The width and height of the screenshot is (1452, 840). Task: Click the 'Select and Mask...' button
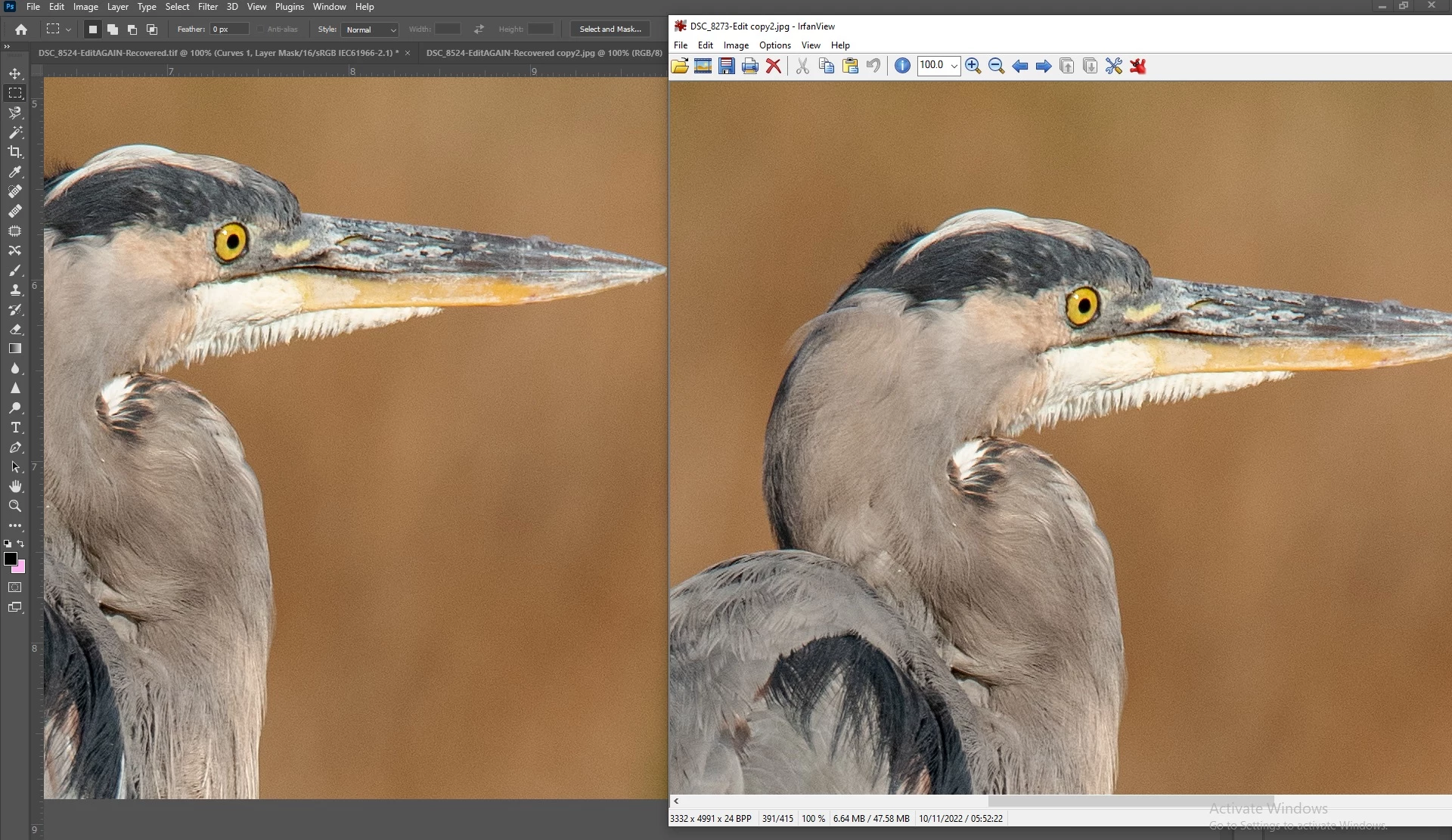coord(610,29)
